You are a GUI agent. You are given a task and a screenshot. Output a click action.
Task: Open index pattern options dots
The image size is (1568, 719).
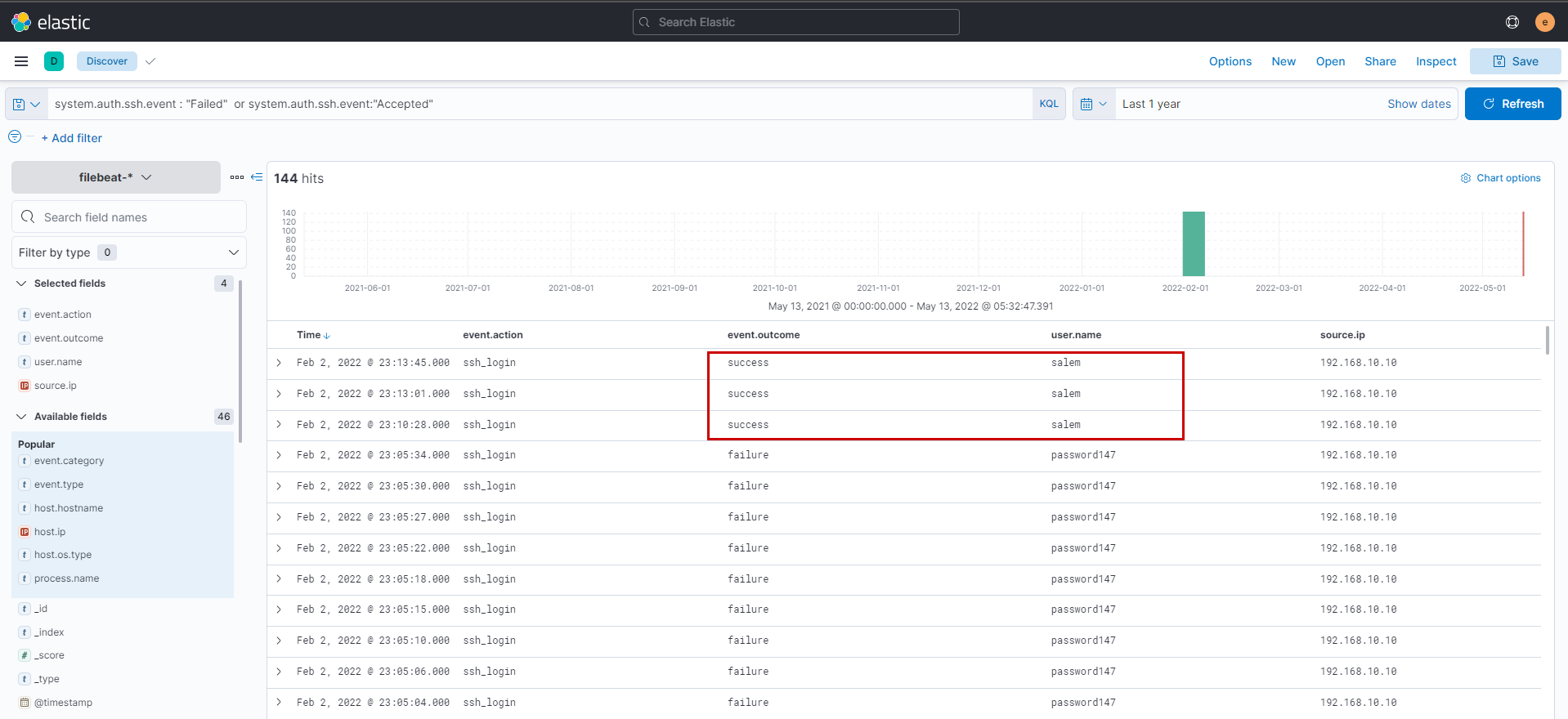tap(237, 177)
